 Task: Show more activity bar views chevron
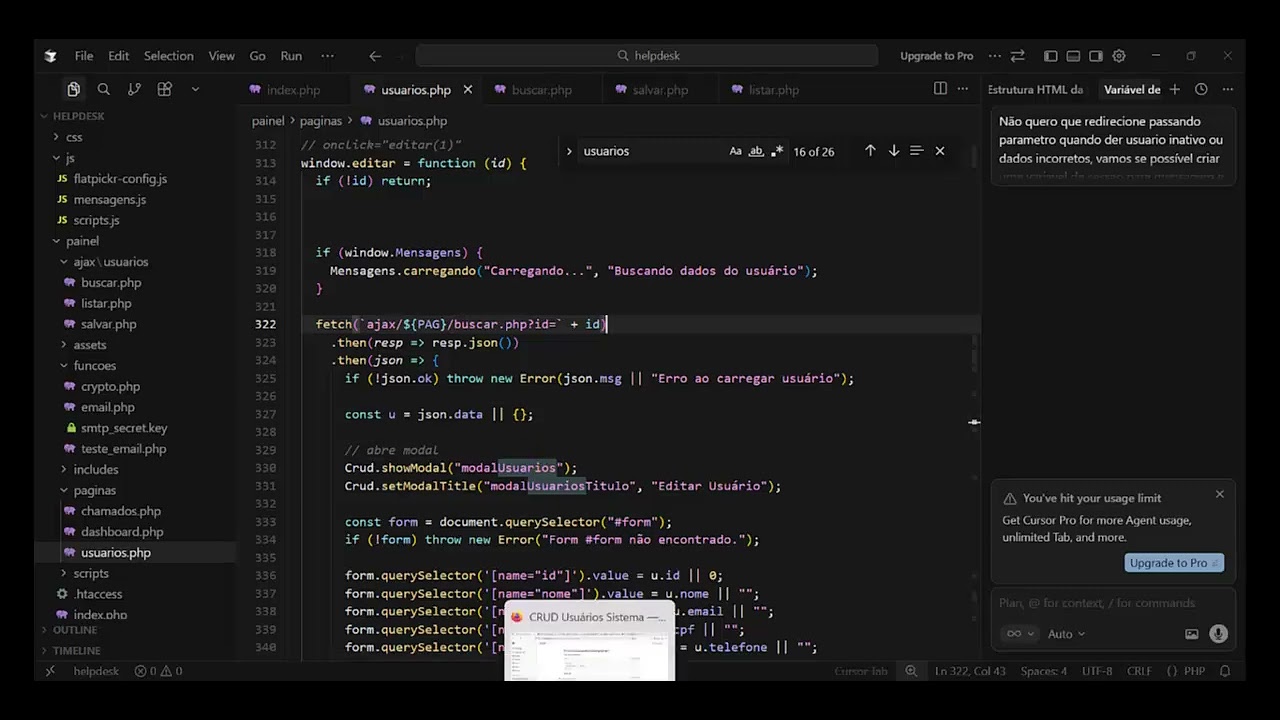click(195, 89)
